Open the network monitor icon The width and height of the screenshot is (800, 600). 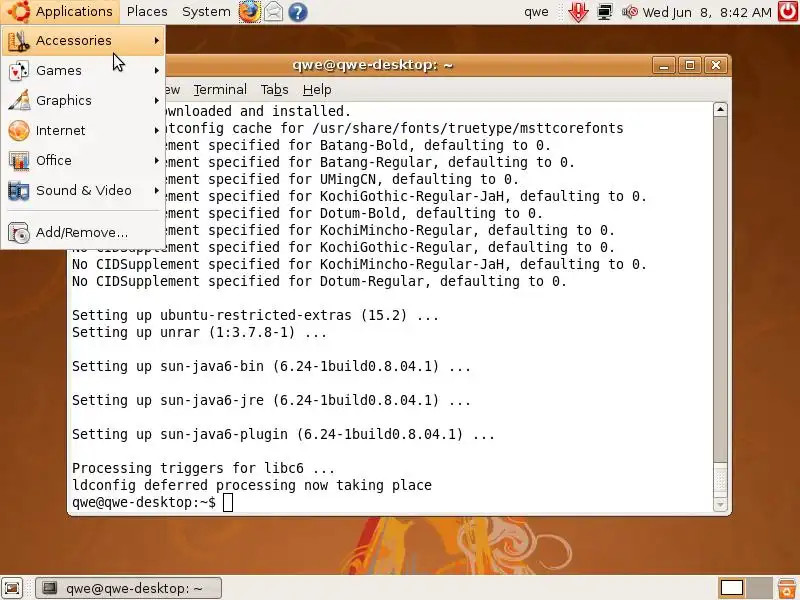click(x=605, y=12)
